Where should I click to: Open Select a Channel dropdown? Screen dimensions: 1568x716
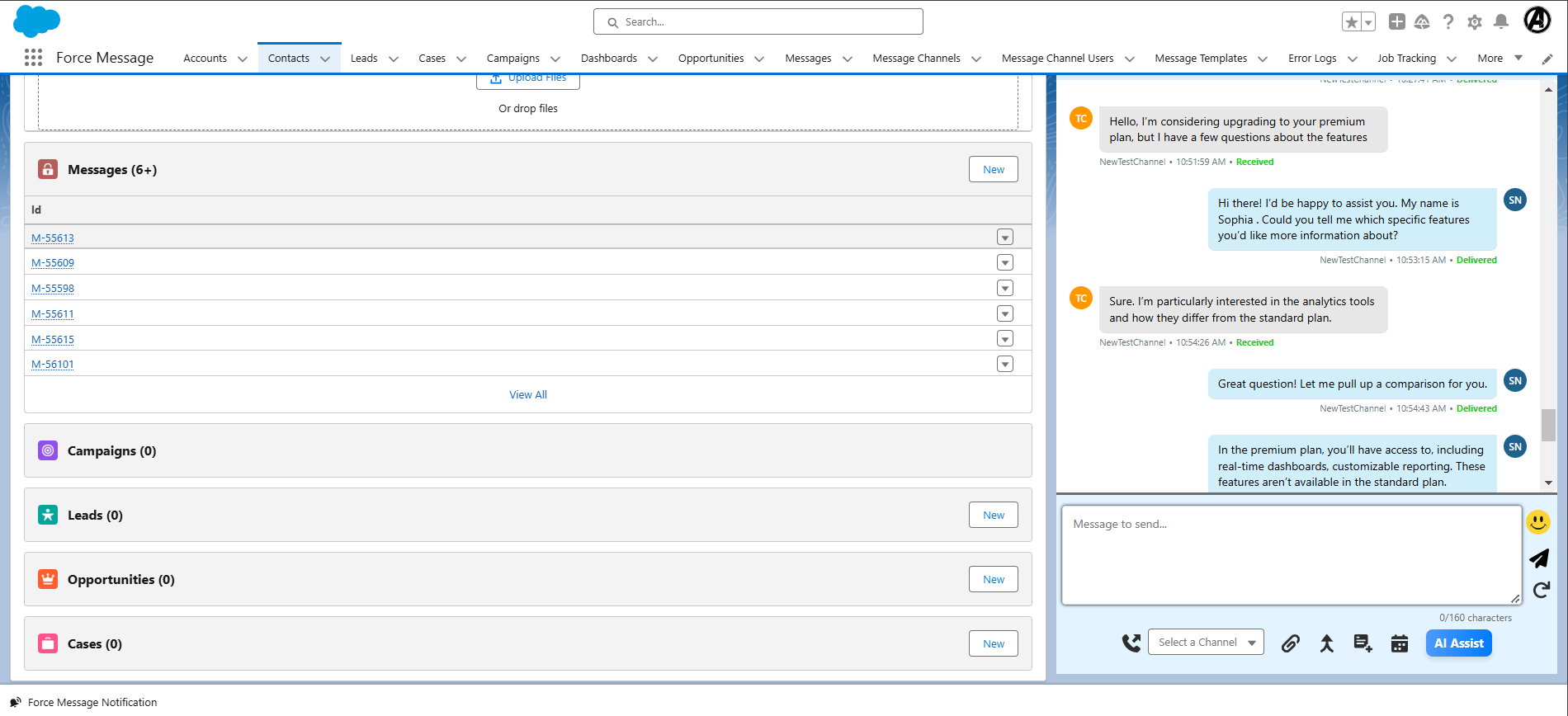(1206, 643)
